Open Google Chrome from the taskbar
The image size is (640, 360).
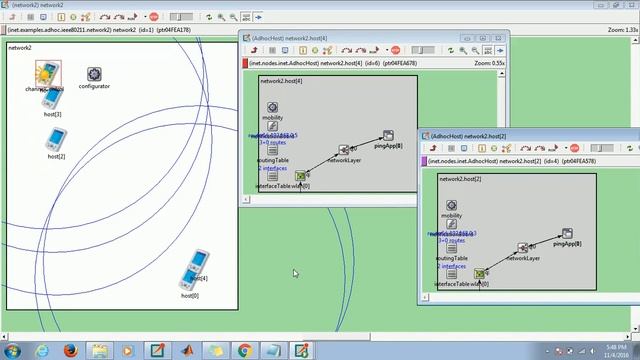point(245,351)
